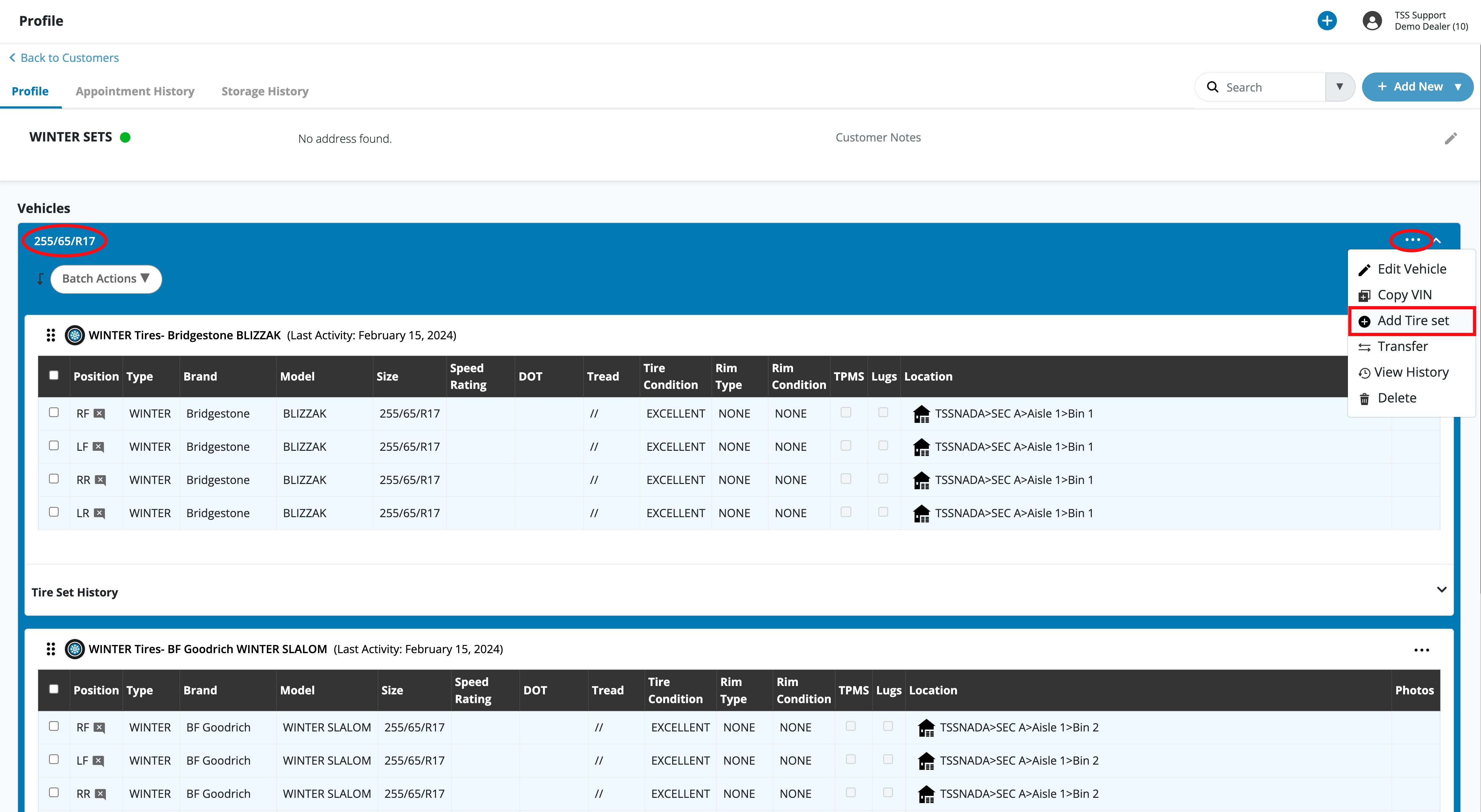Click the Add New button
1481x812 pixels.
click(x=1417, y=87)
